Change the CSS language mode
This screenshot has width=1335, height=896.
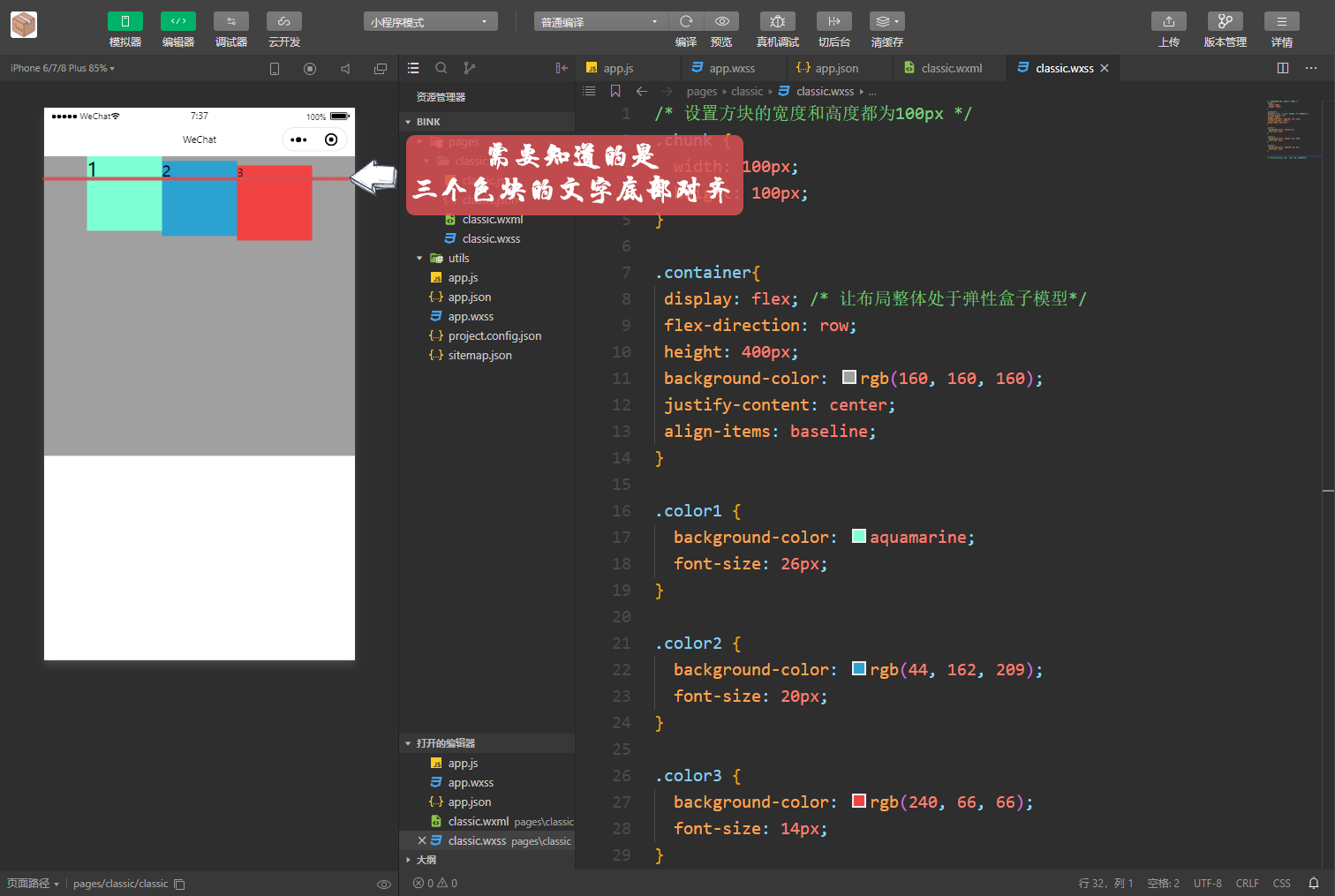1282,884
